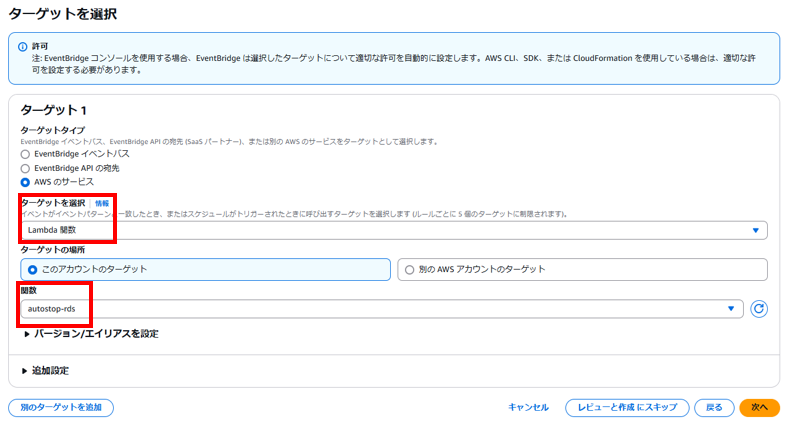The width and height of the screenshot is (789, 422).
Task: Click the orange 次へ button
Action: [x=759, y=407]
